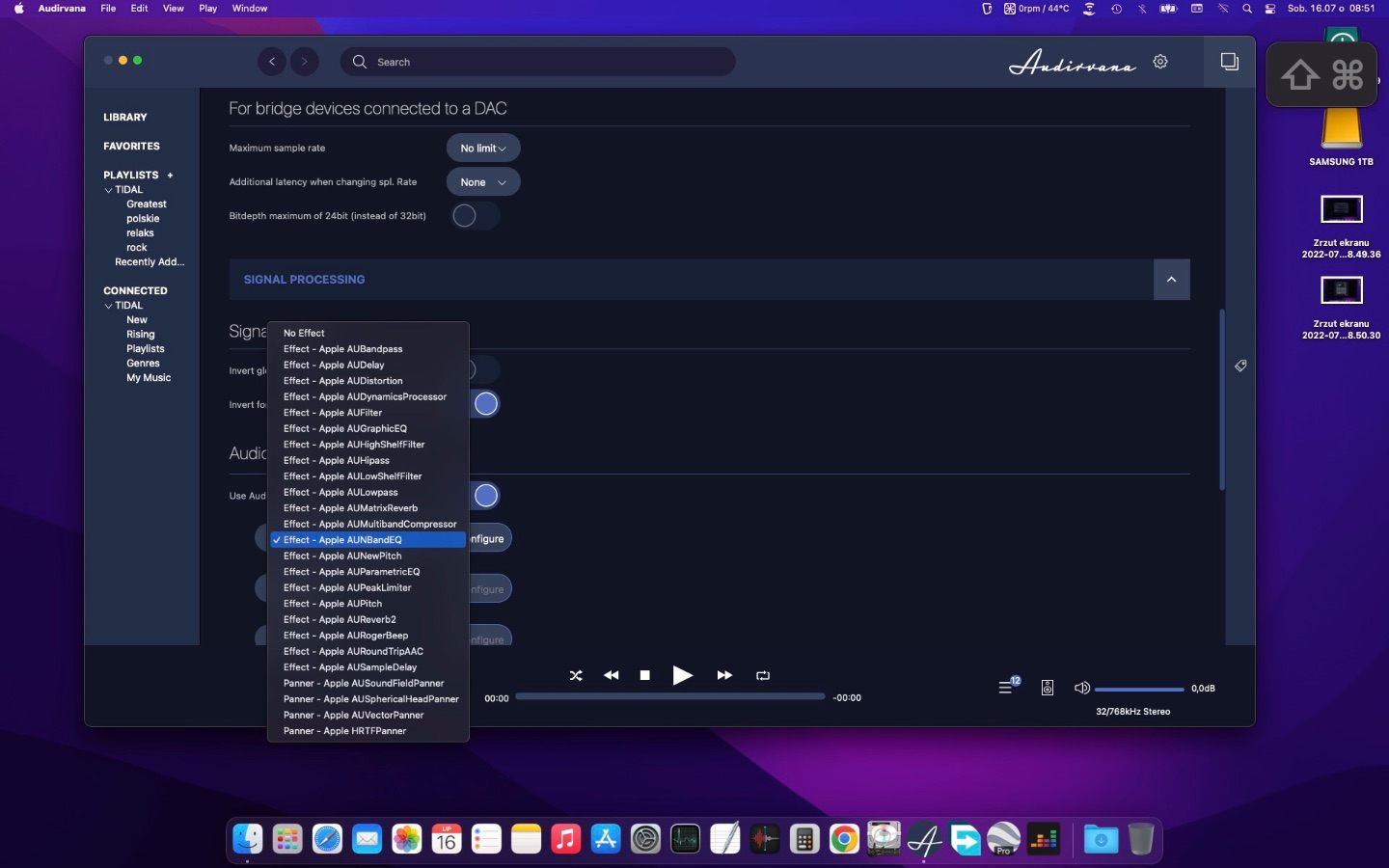Image resolution: width=1389 pixels, height=868 pixels.
Task: Switch to mini player window mode
Action: pyautogui.click(x=1229, y=62)
